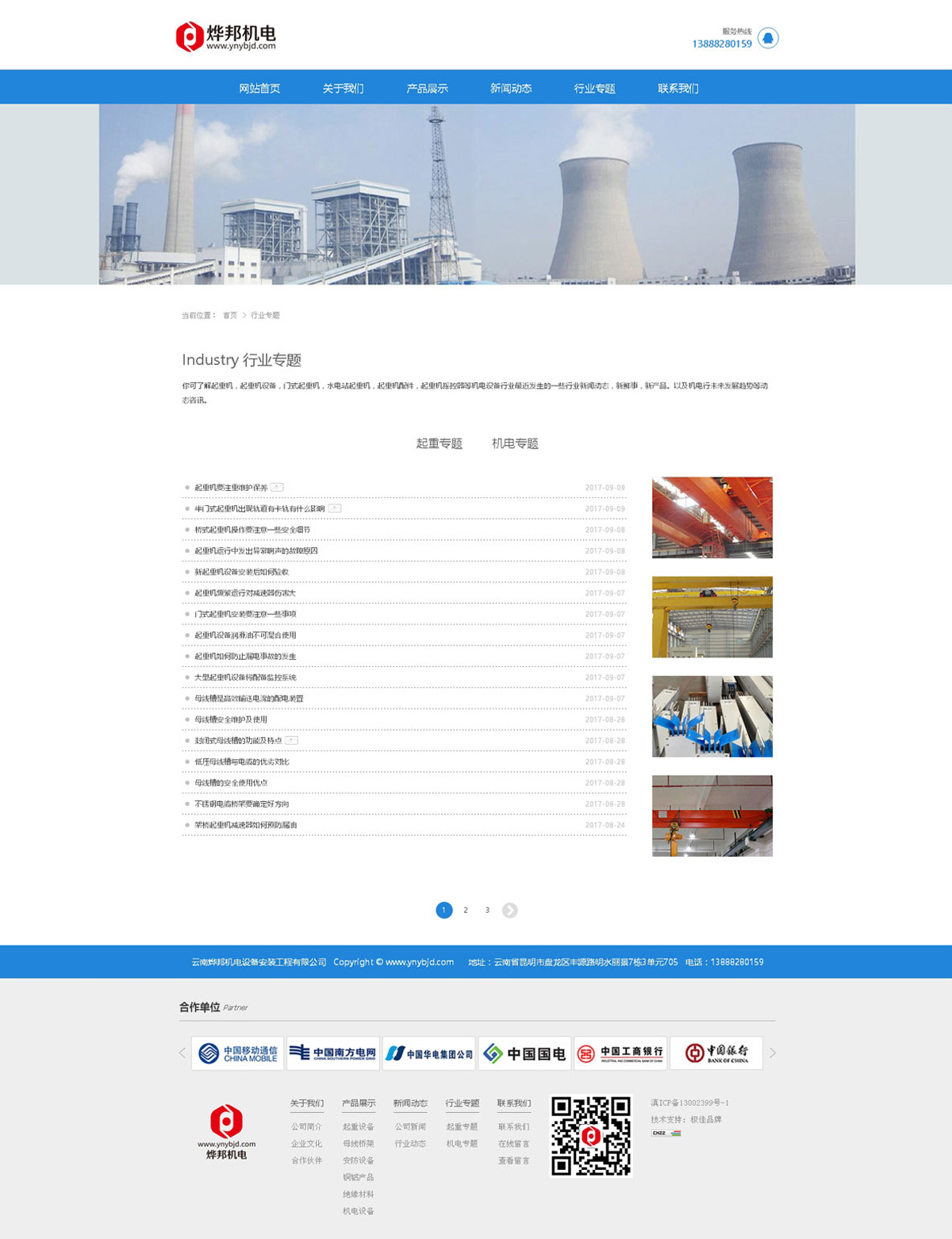
Task: Click the red beam hoist crane thumbnail
Action: [712, 815]
